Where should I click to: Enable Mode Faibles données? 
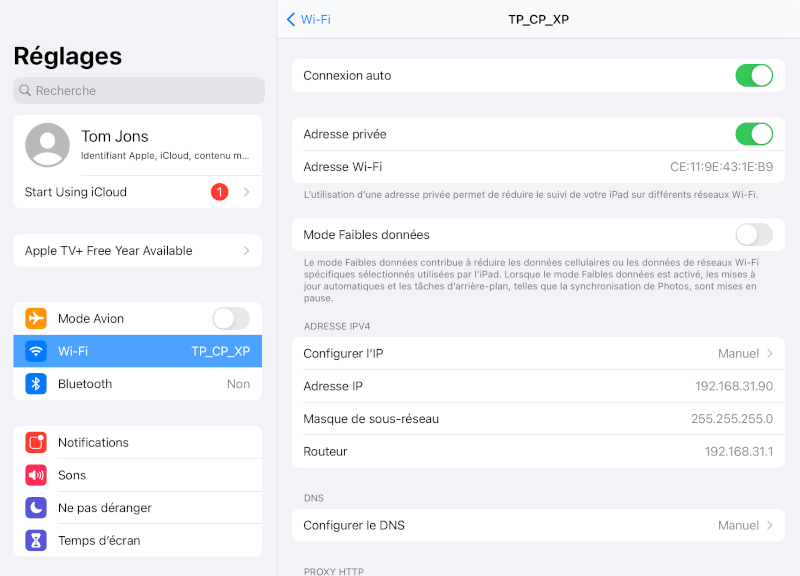click(x=754, y=235)
